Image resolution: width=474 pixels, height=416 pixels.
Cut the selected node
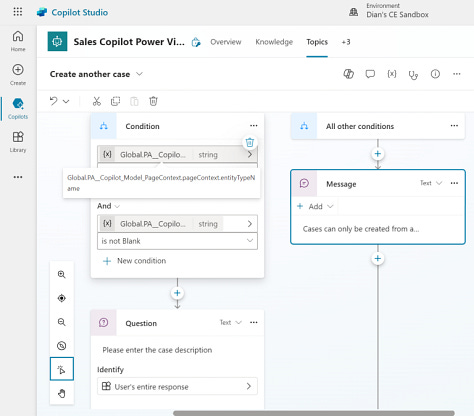tap(97, 101)
